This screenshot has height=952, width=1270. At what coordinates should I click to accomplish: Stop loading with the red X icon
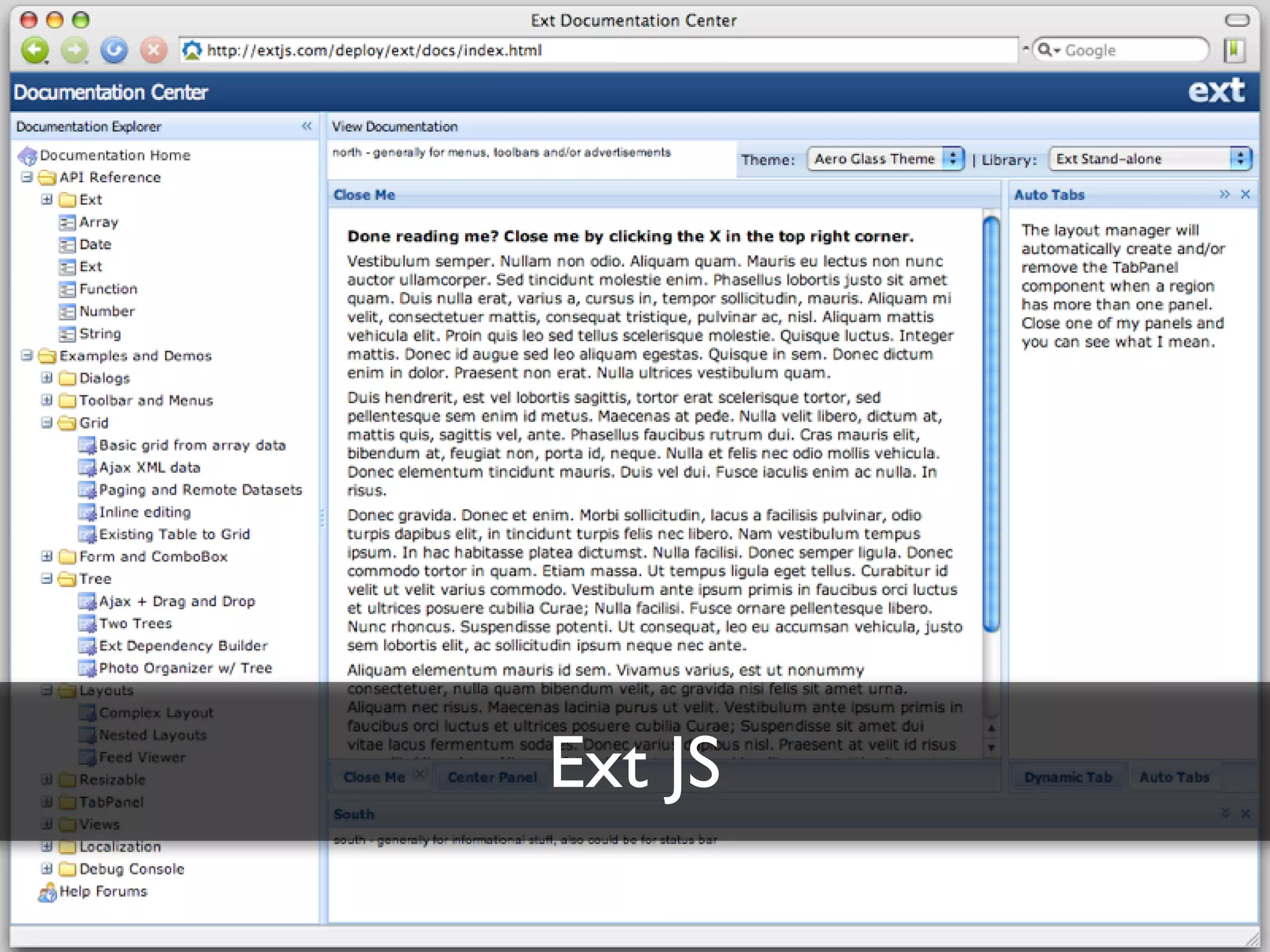(153, 50)
